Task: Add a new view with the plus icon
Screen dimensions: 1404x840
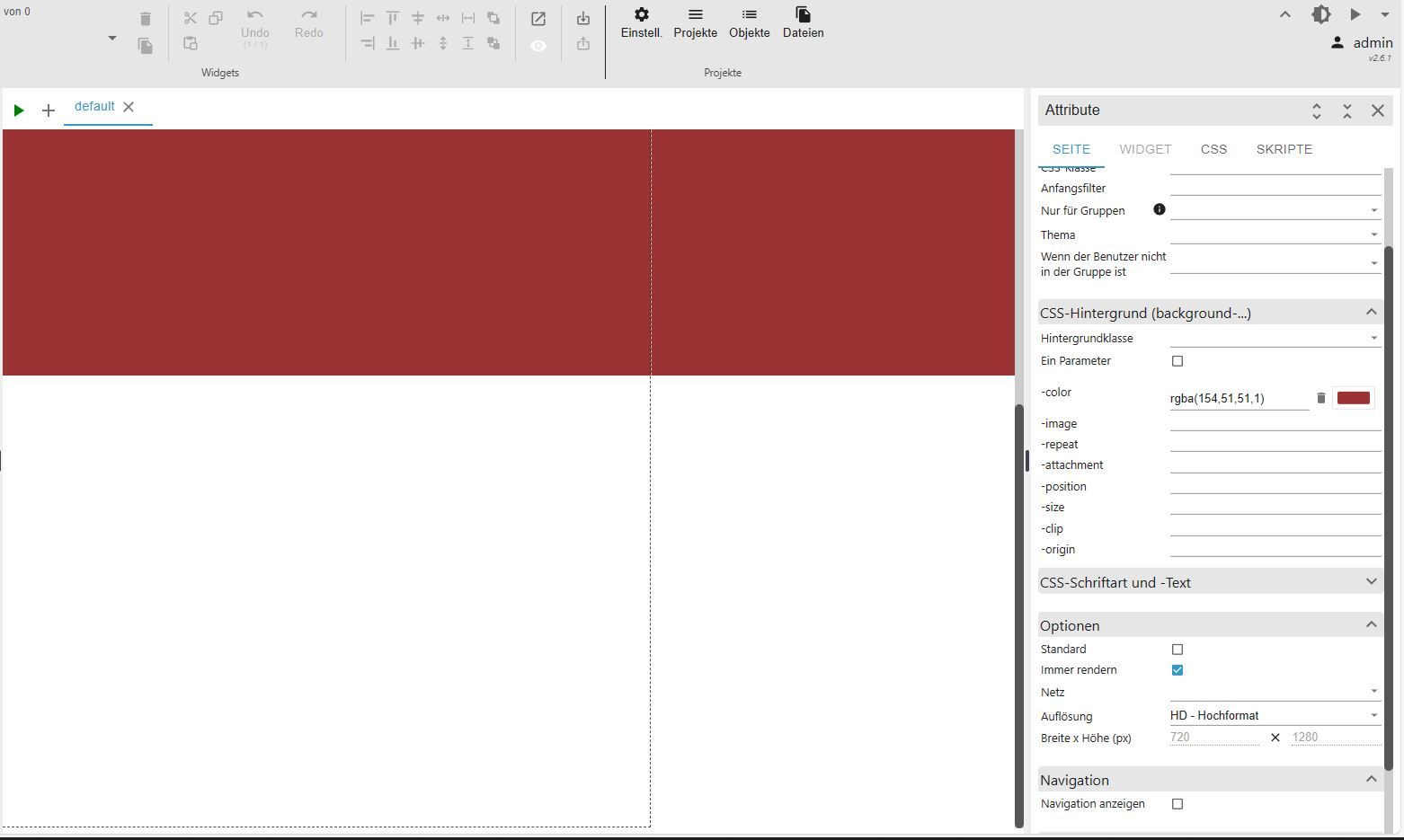Action: 49,110
